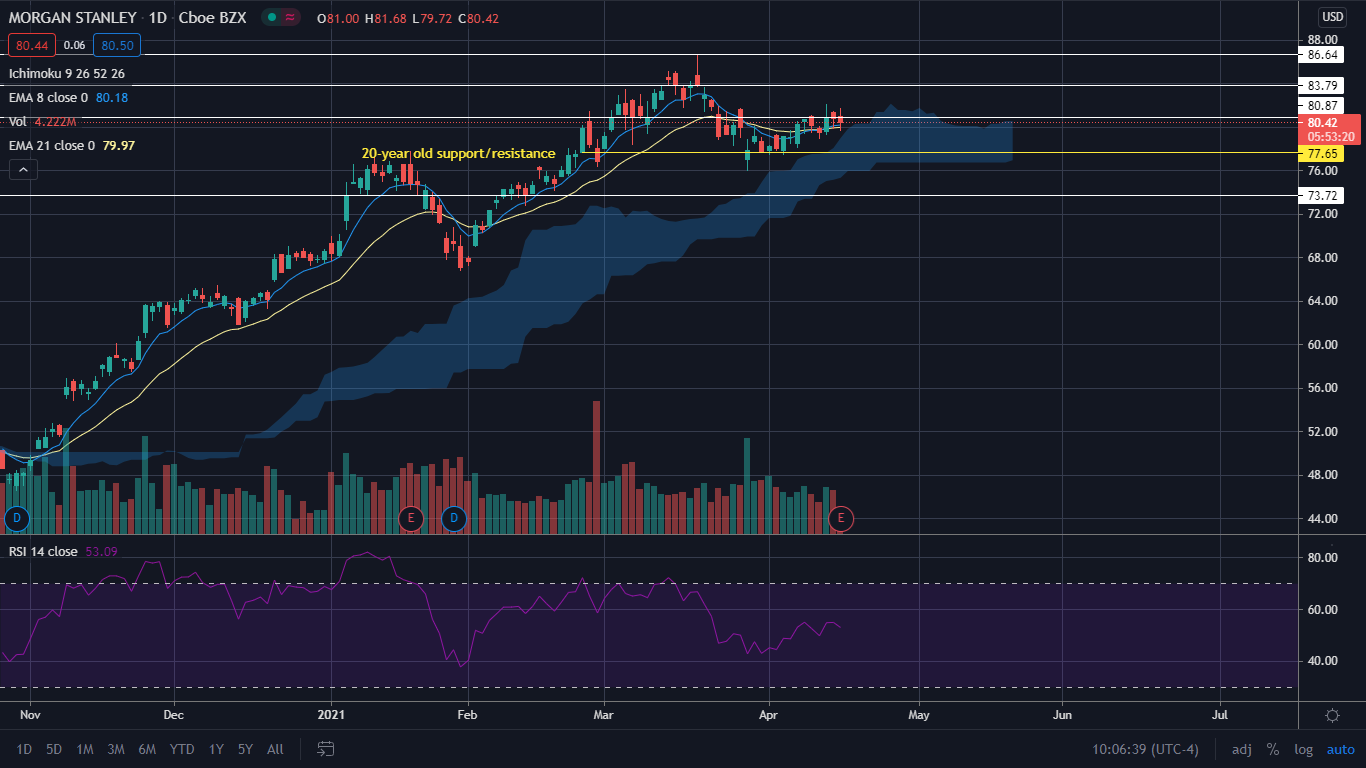The height and width of the screenshot is (768, 1366).
Task: Select the All time range
Action: [x=276, y=749]
